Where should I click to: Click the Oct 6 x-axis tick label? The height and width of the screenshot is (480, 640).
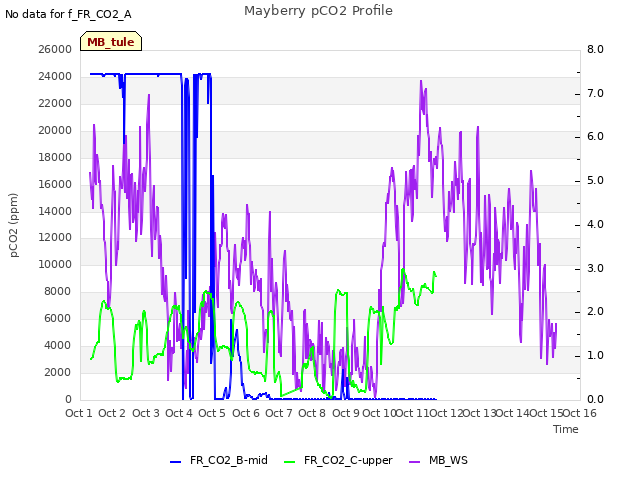point(246,413)
